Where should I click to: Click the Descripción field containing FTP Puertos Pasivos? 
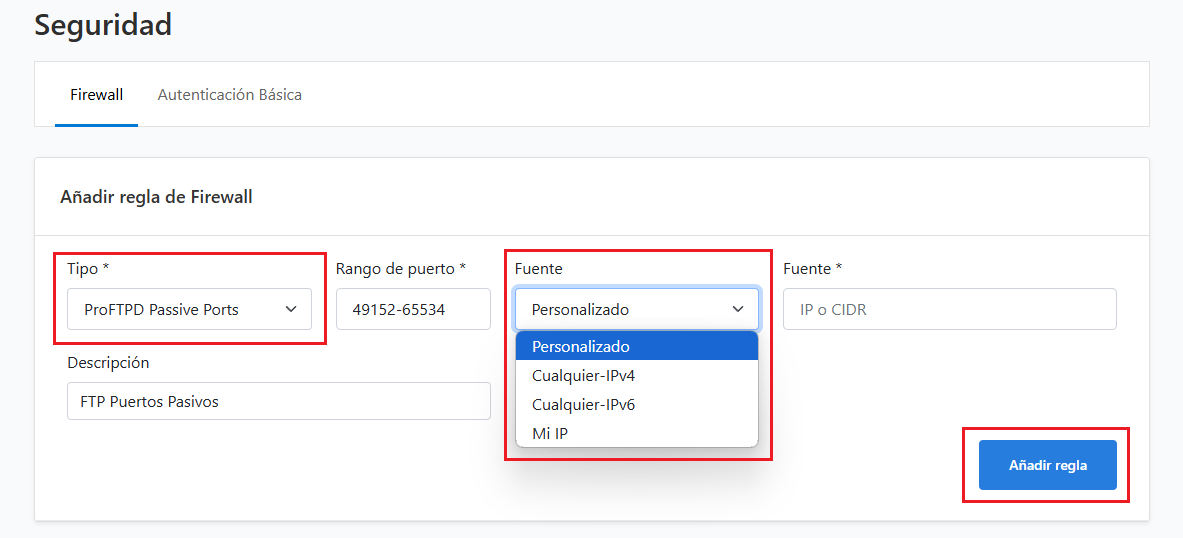(x=279, y=401)
